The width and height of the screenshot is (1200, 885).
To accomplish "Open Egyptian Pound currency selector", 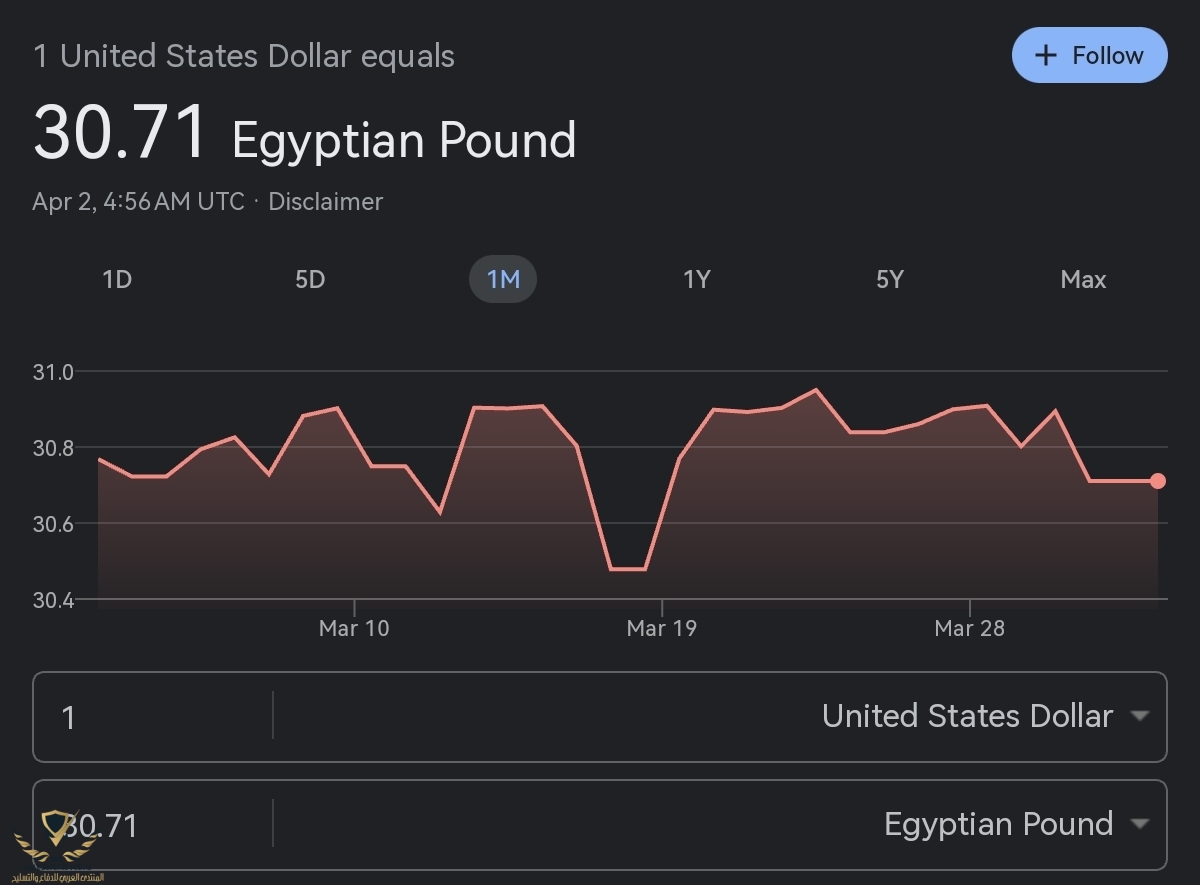I will [x=997, y=824].
